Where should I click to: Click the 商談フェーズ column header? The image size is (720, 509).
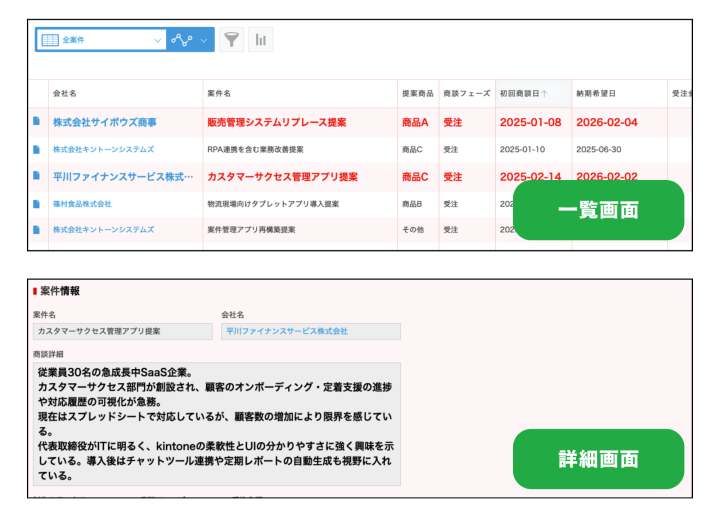click(466, 93)
